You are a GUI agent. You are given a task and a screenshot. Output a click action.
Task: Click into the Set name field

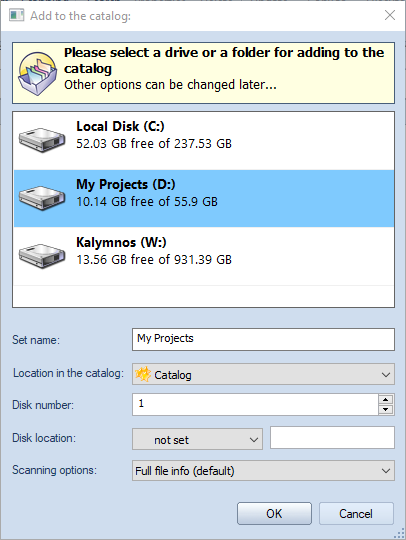tap(263, 339)
